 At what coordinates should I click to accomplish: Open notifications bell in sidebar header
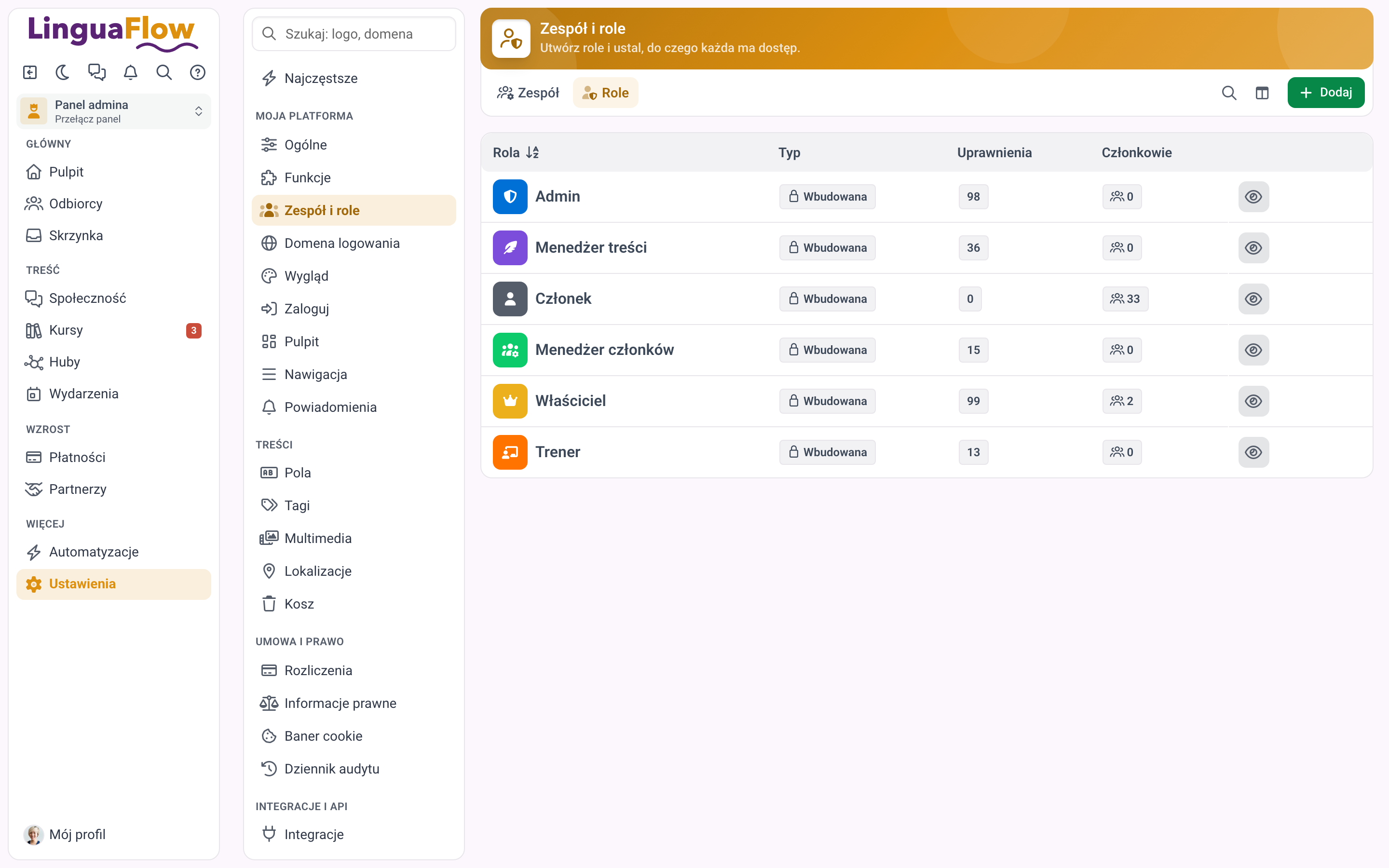point(130,72)
